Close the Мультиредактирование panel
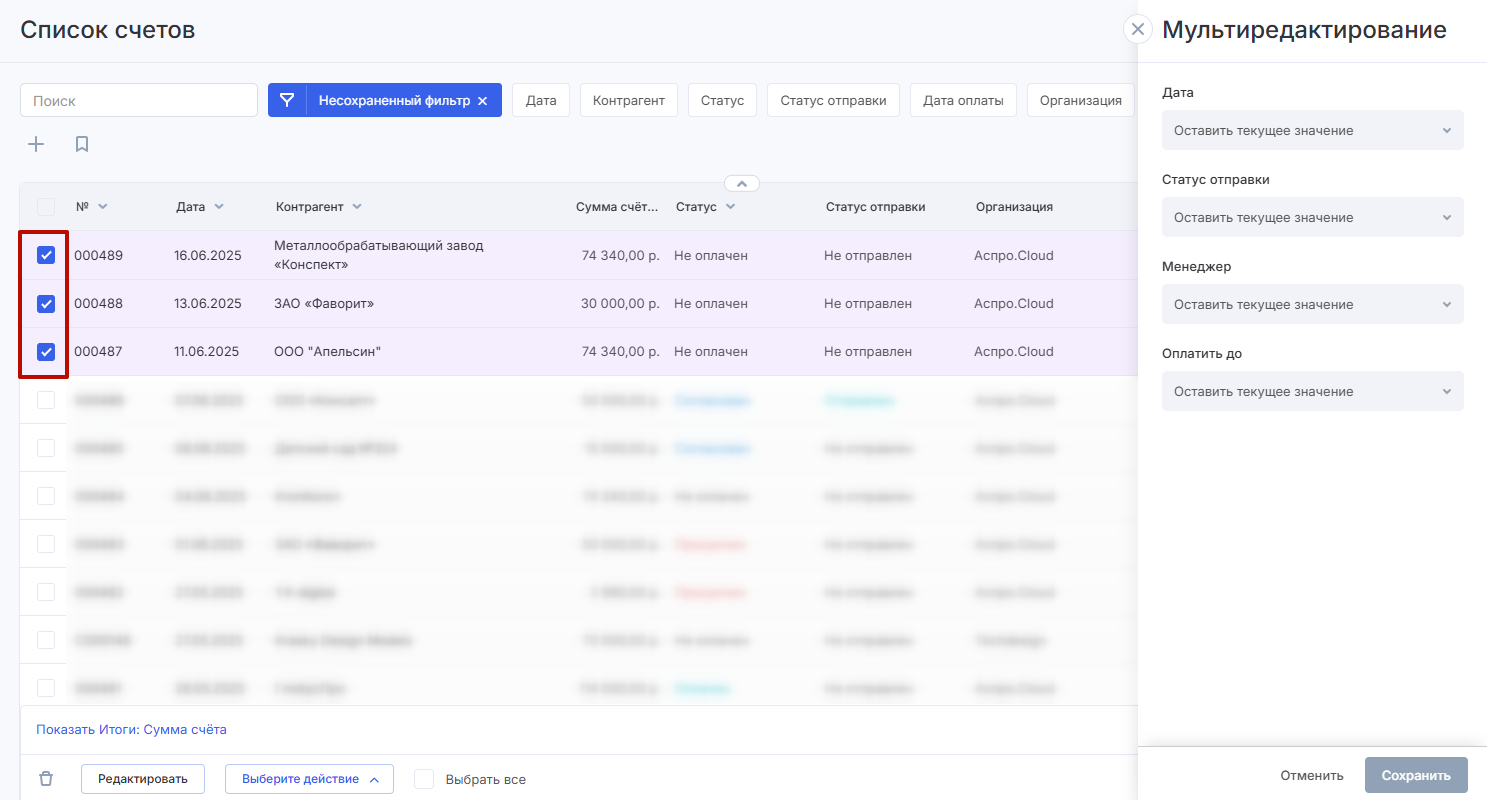 point(1137,29)
